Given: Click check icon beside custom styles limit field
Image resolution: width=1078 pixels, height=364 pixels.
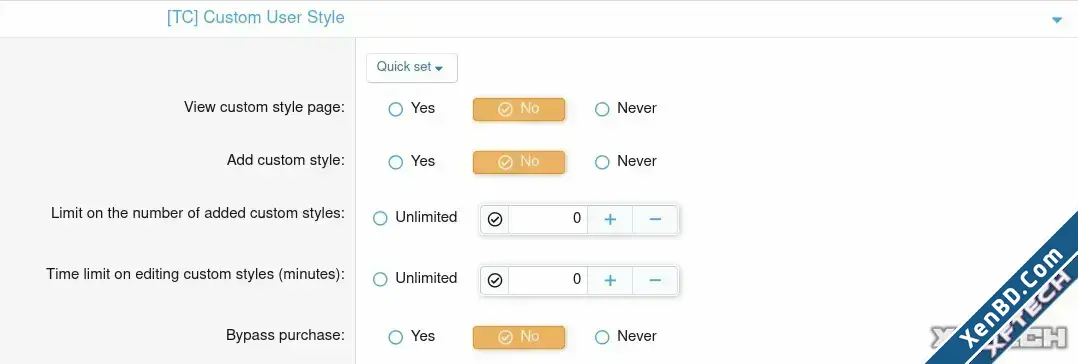Looking at the screenshot, I should pos(495,220).
